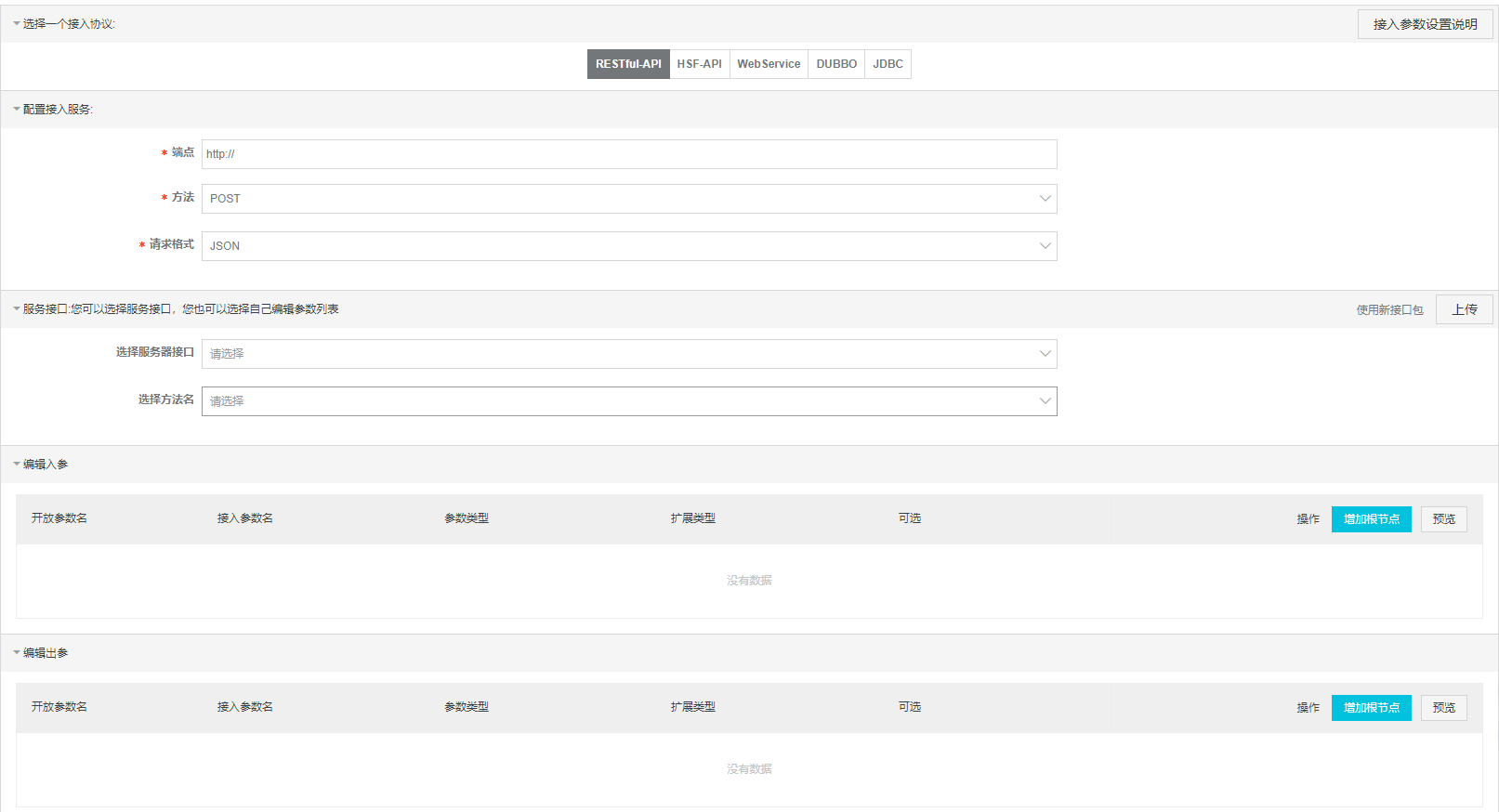Expand the 选择方法名 dropdown
Viewport: 1499px width, 812px height.
click(x=629, y=401)
